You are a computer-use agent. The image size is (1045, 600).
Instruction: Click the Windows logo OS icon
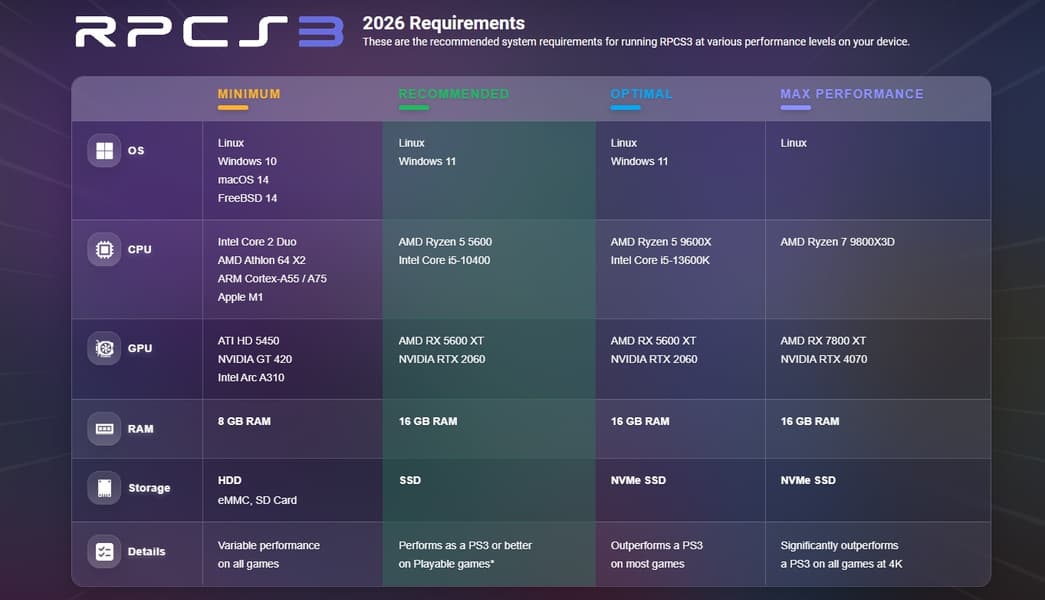(104, 151)
